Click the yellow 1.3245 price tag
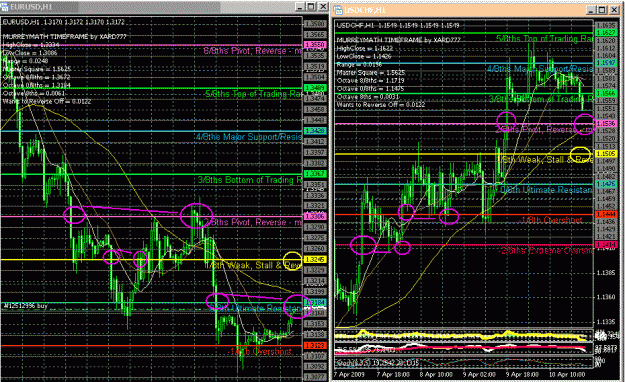The image size is (625, 382). pos(315,260)
